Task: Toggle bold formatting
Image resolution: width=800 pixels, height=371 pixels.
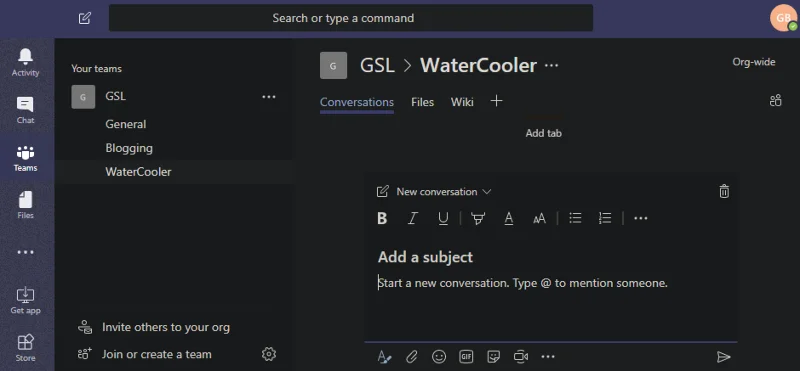Action: [x=382, y=218]
